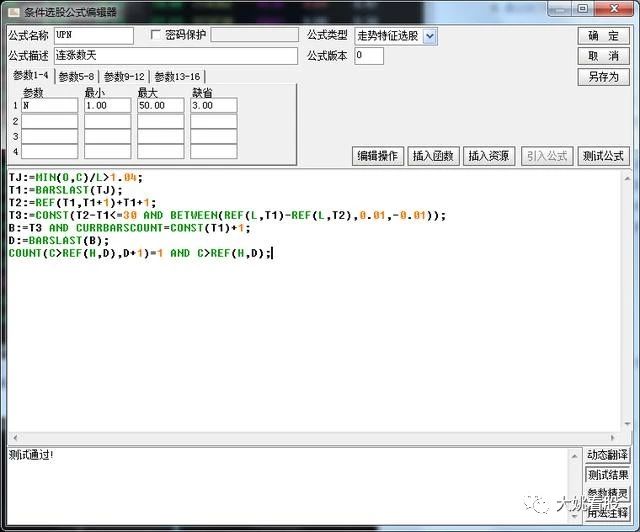This screenshot has width=640, height=532.
Task: Switch to the 参数9-12 tab
Action: click(125, 77)
